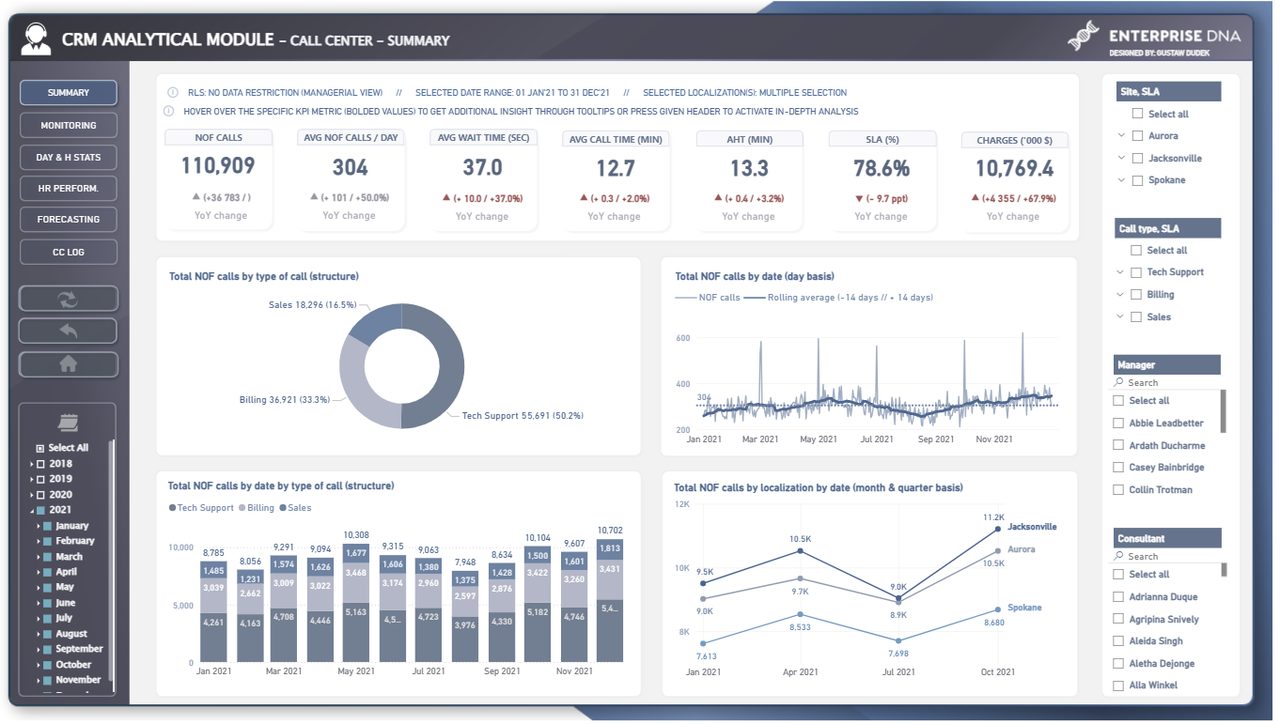Tick manager Abbie Leadbetter

click(1118, 423)
